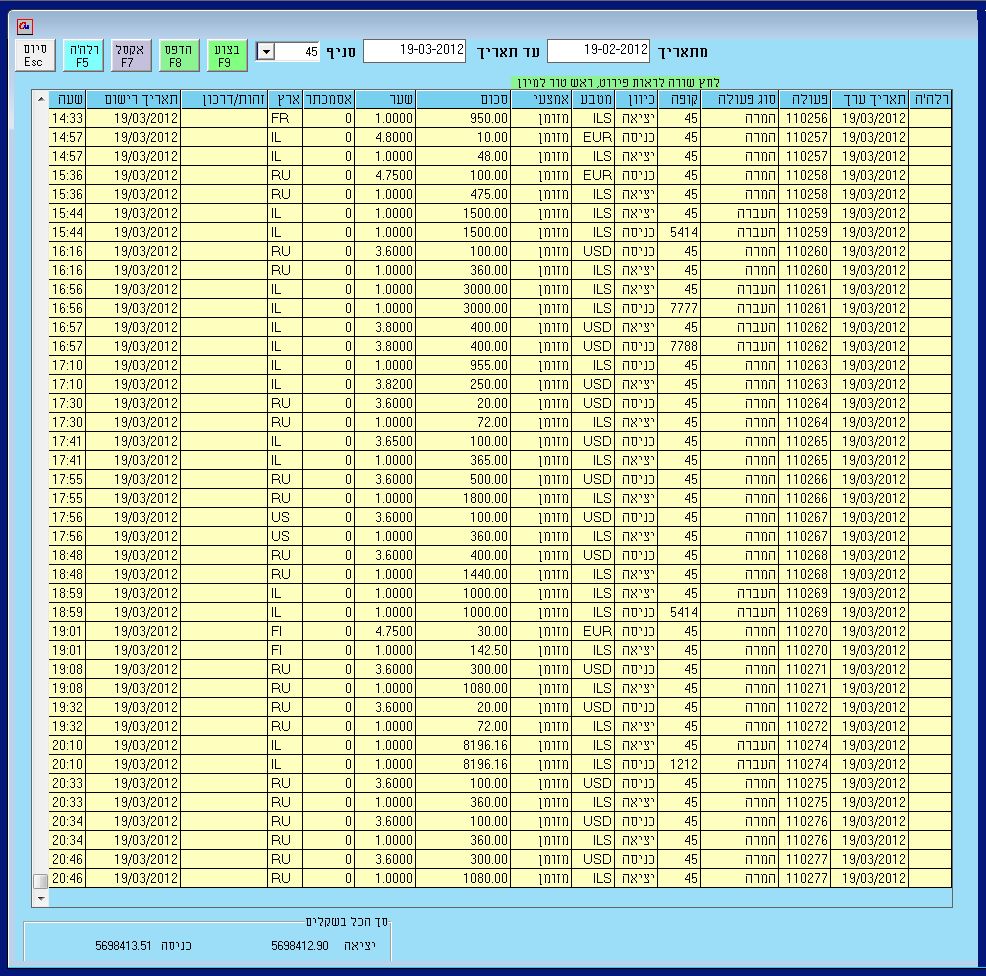The image size is (986, 976).
Task: Click the rate cell 3.8200
Action: (x=385, y=384)
